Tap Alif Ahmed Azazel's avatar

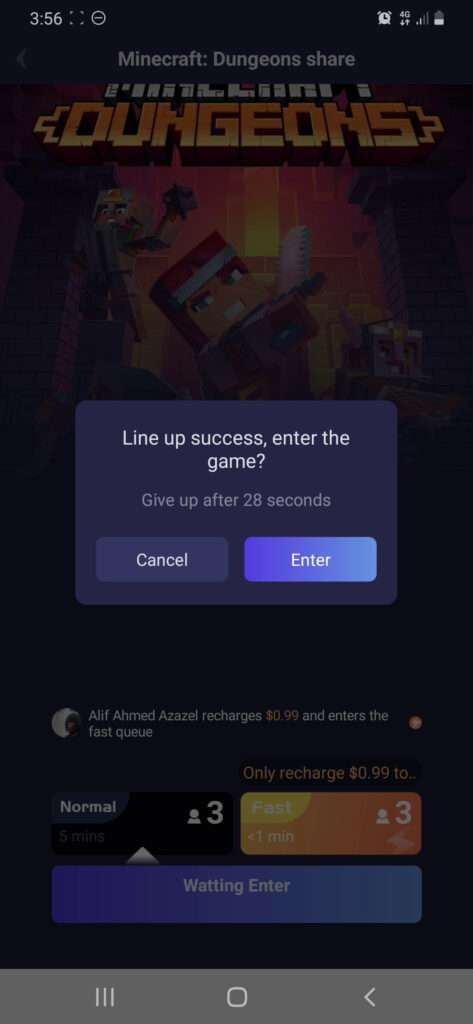66,723
